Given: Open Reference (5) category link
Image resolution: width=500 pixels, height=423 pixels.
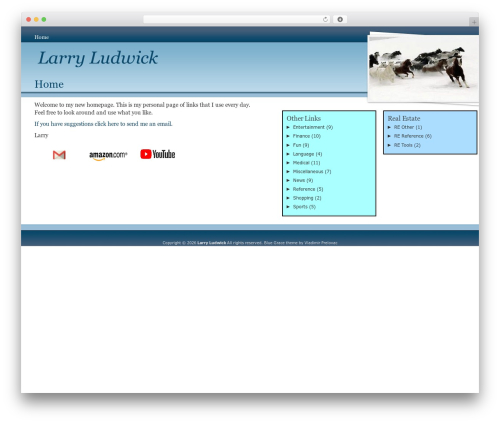Looking at the screenshot, I should pos(308,189).
